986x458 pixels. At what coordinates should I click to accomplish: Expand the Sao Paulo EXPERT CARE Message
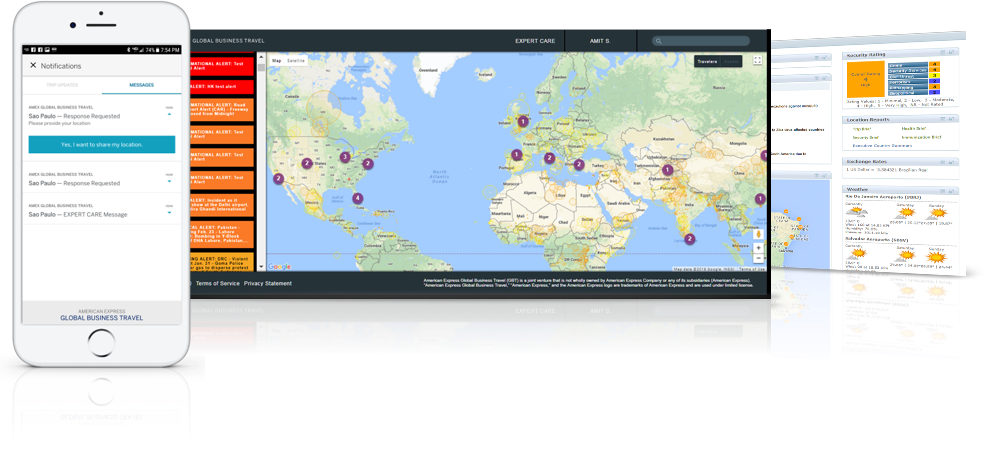click(169, 211)
